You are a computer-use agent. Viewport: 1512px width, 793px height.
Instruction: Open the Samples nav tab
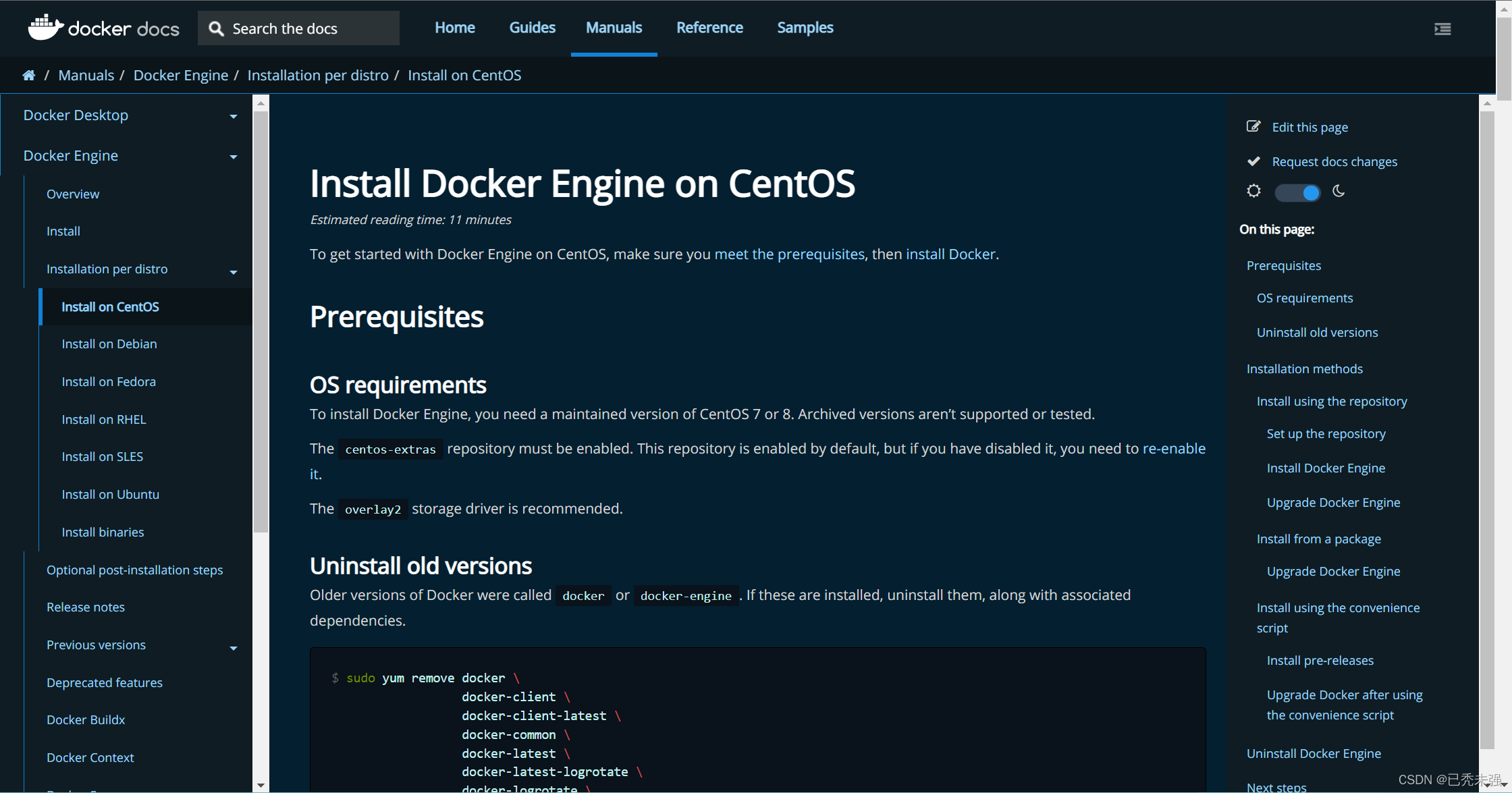[805, 28]
